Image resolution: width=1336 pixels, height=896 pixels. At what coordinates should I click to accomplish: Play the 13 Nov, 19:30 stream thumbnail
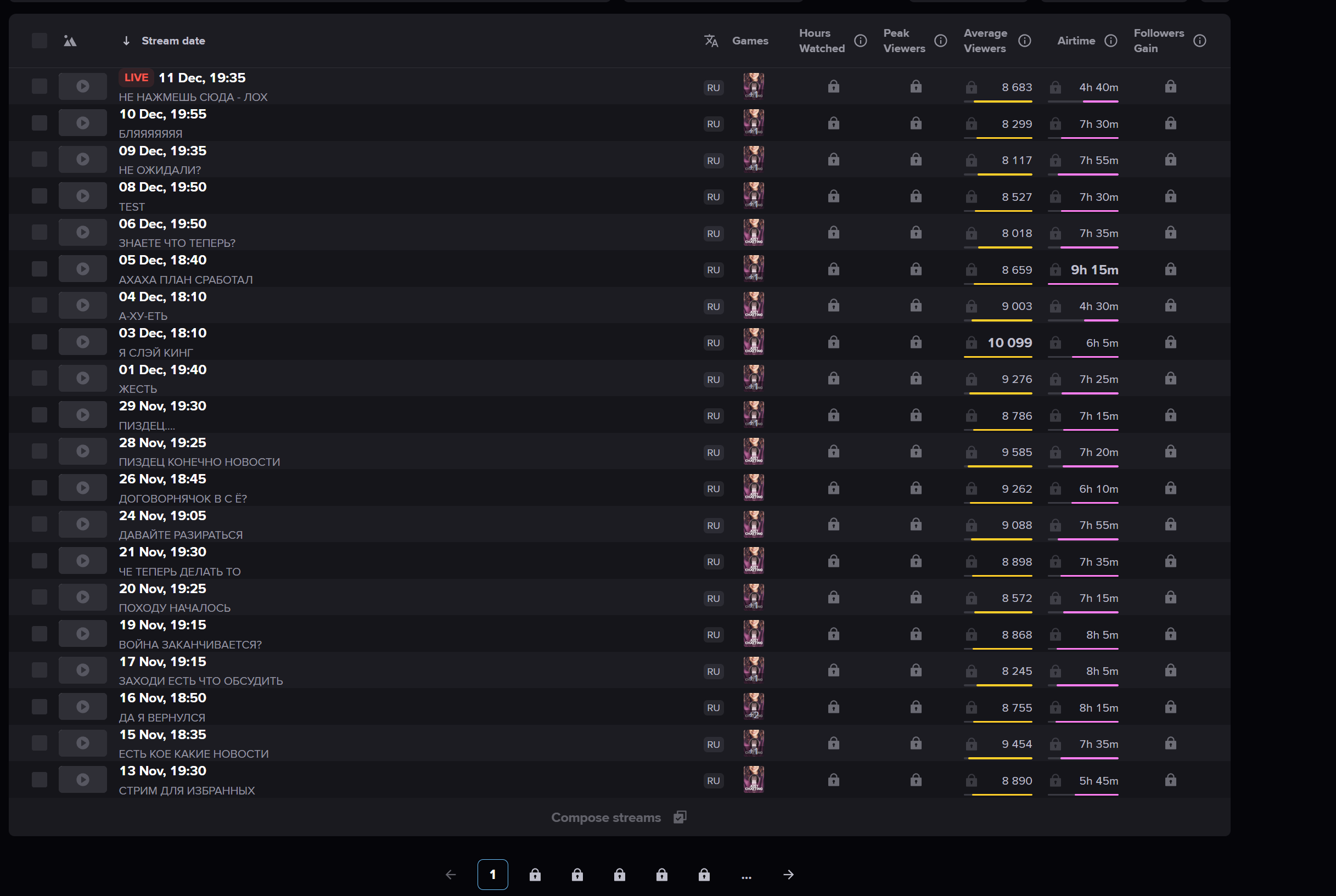click(82, 780)
